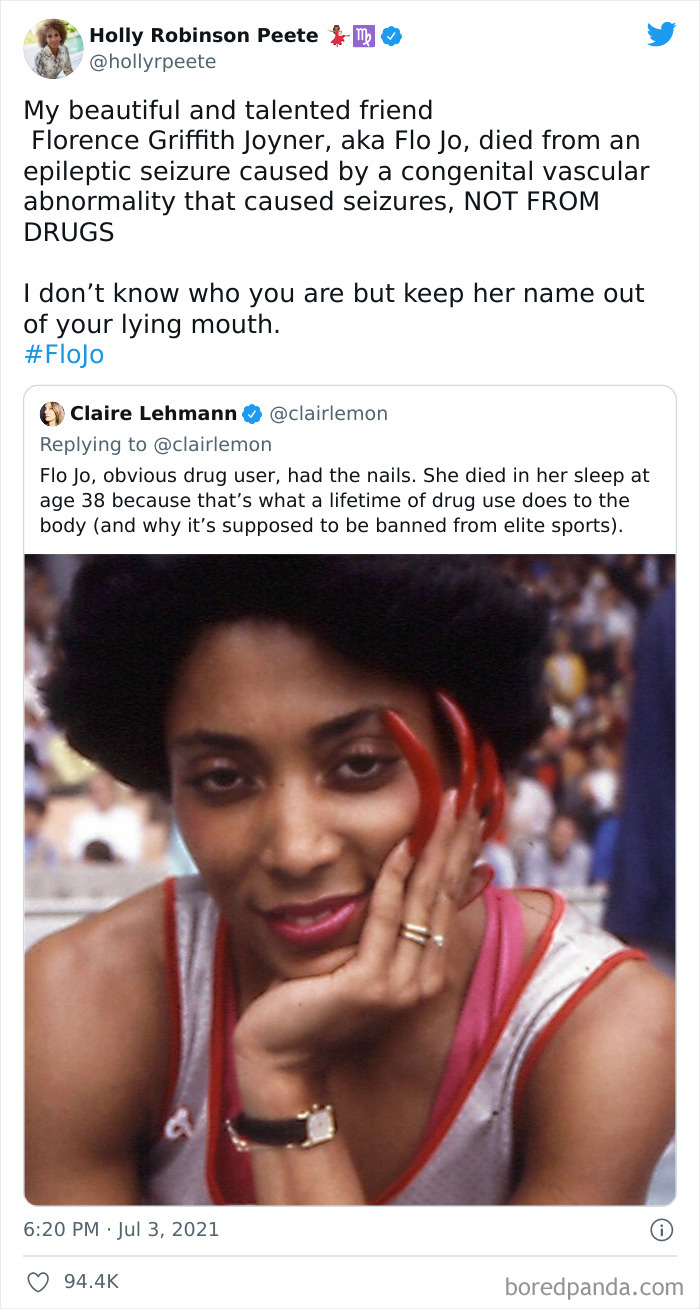Screen dimensions: 700x1309
Task: Click the Twitter bird logo
Action: pos(661,34)
